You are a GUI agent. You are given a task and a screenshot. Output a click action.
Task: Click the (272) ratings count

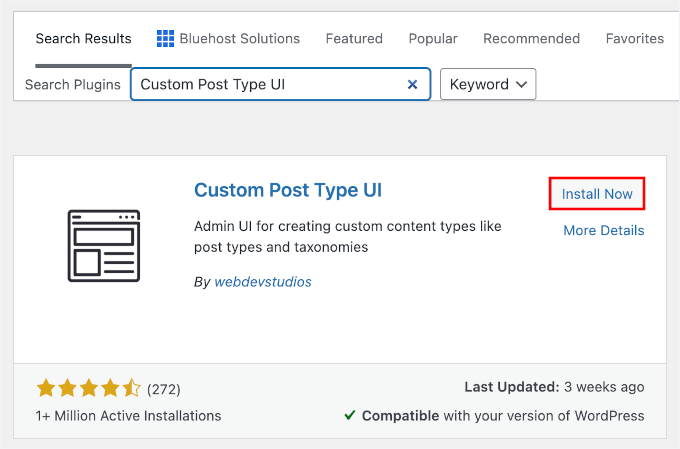[x=163, y=389]
